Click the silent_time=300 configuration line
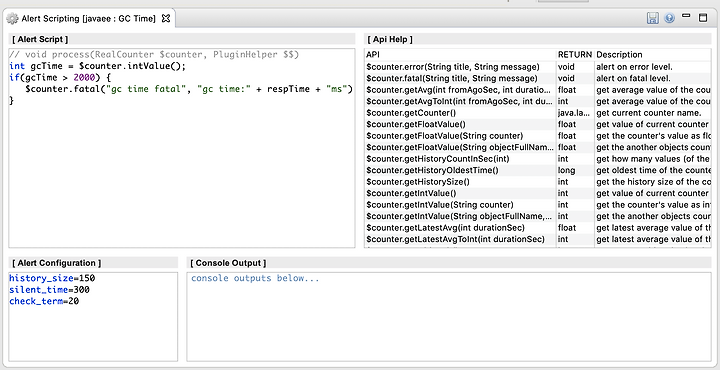Screen dimensions: 720x370 (x=49, y=290)
